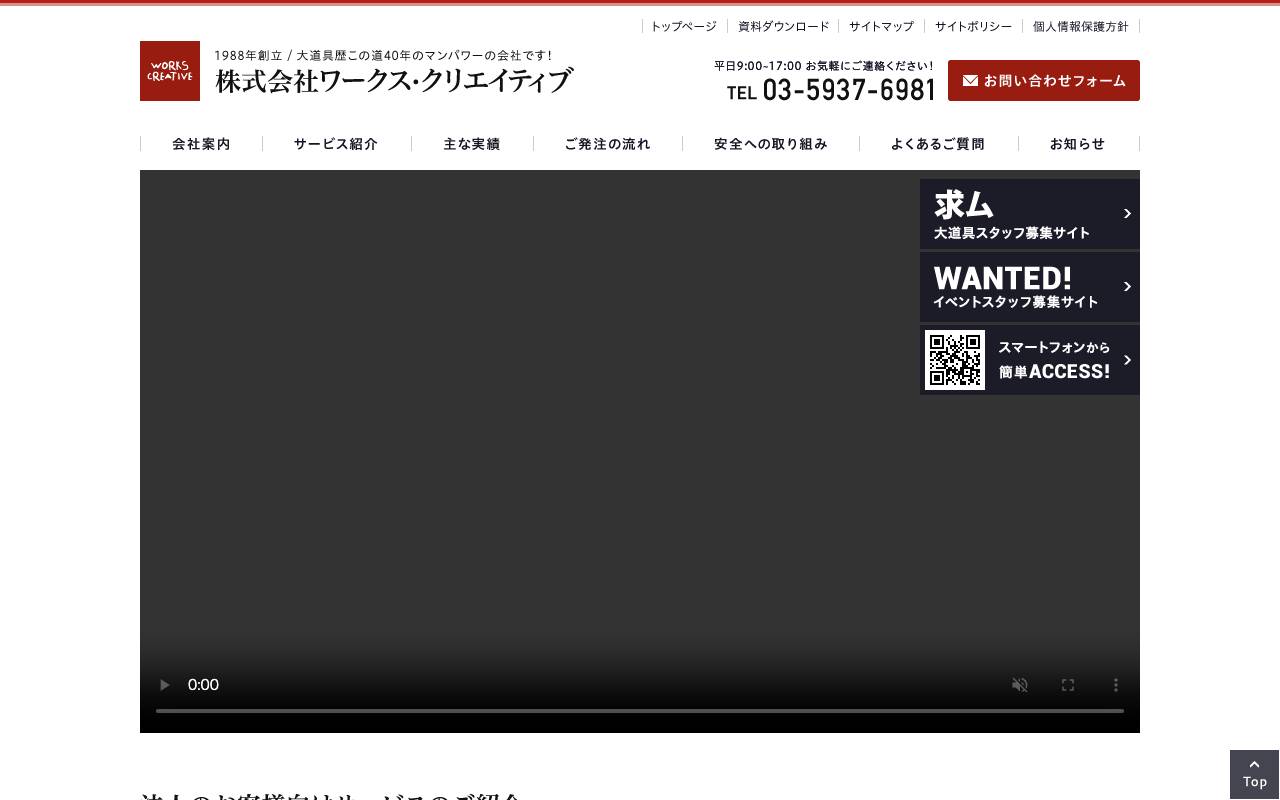Open ご発注の流れ page
1280x800 pixels.
point(608,144)
